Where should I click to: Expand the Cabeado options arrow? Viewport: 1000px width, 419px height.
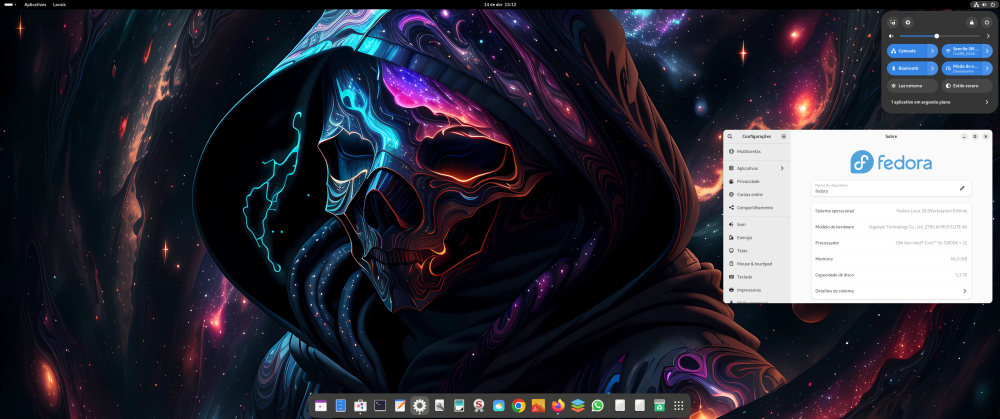point(933,51)
